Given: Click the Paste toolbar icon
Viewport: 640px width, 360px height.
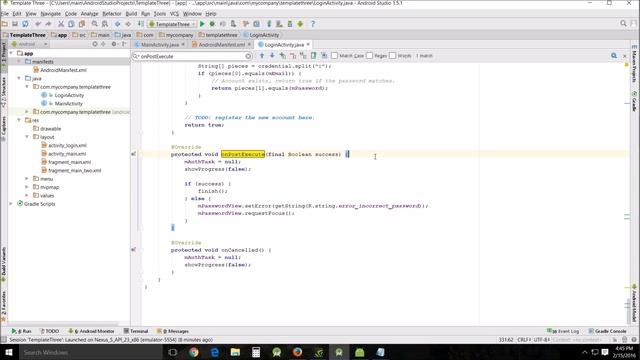Looking at the screenshot, I should pyautogui.click(x=82, y=24).
